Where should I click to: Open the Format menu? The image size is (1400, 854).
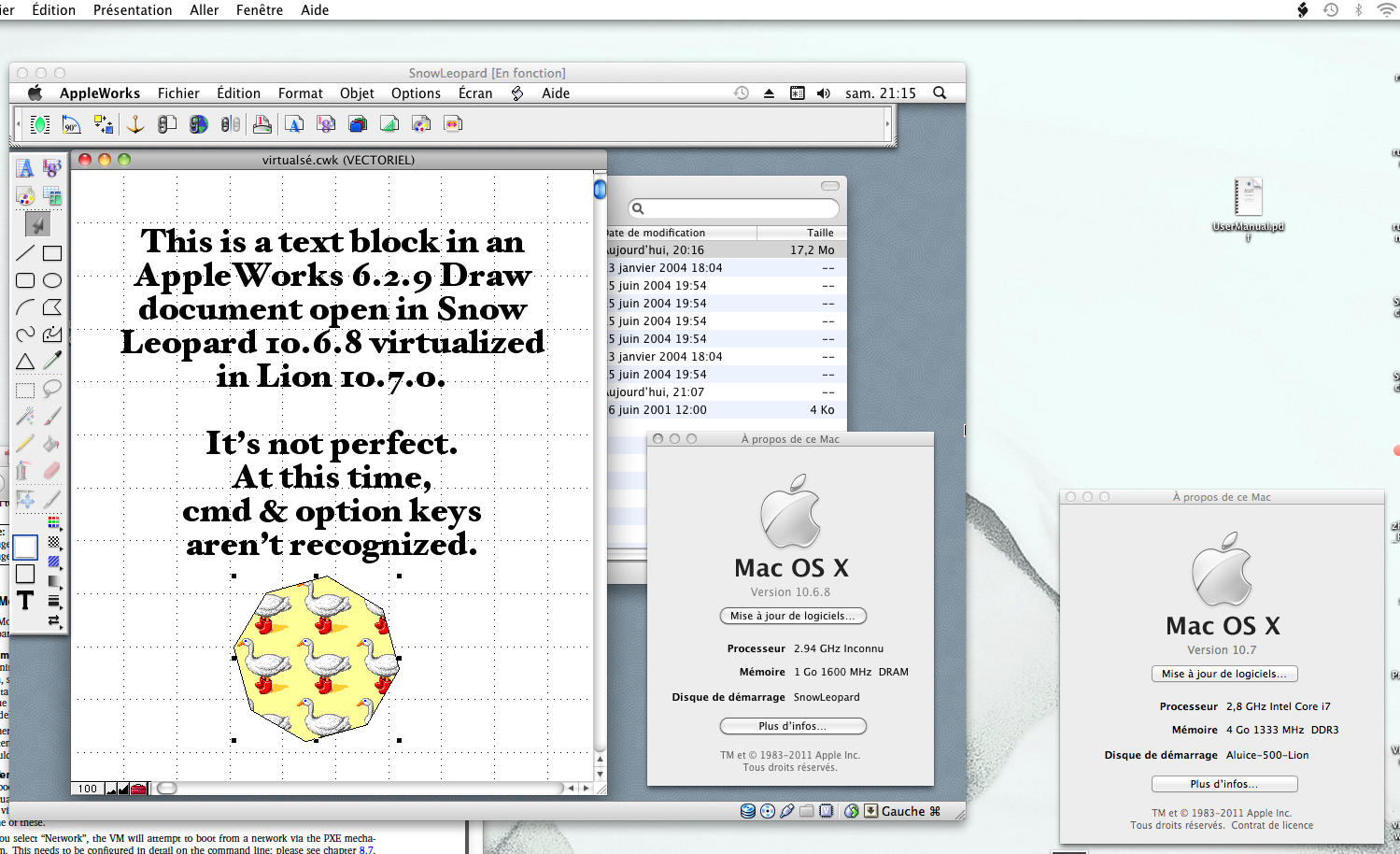300,93
